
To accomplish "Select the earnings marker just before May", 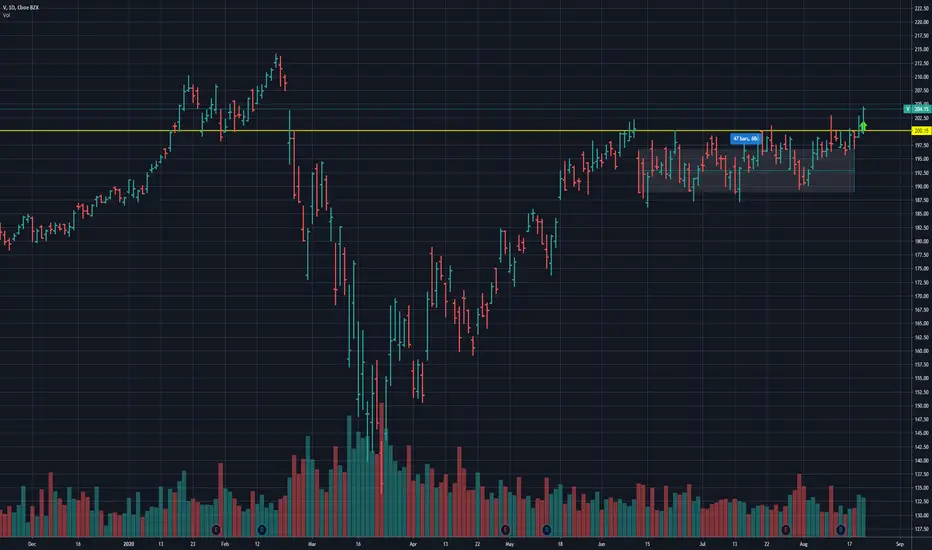I will 505,529.
